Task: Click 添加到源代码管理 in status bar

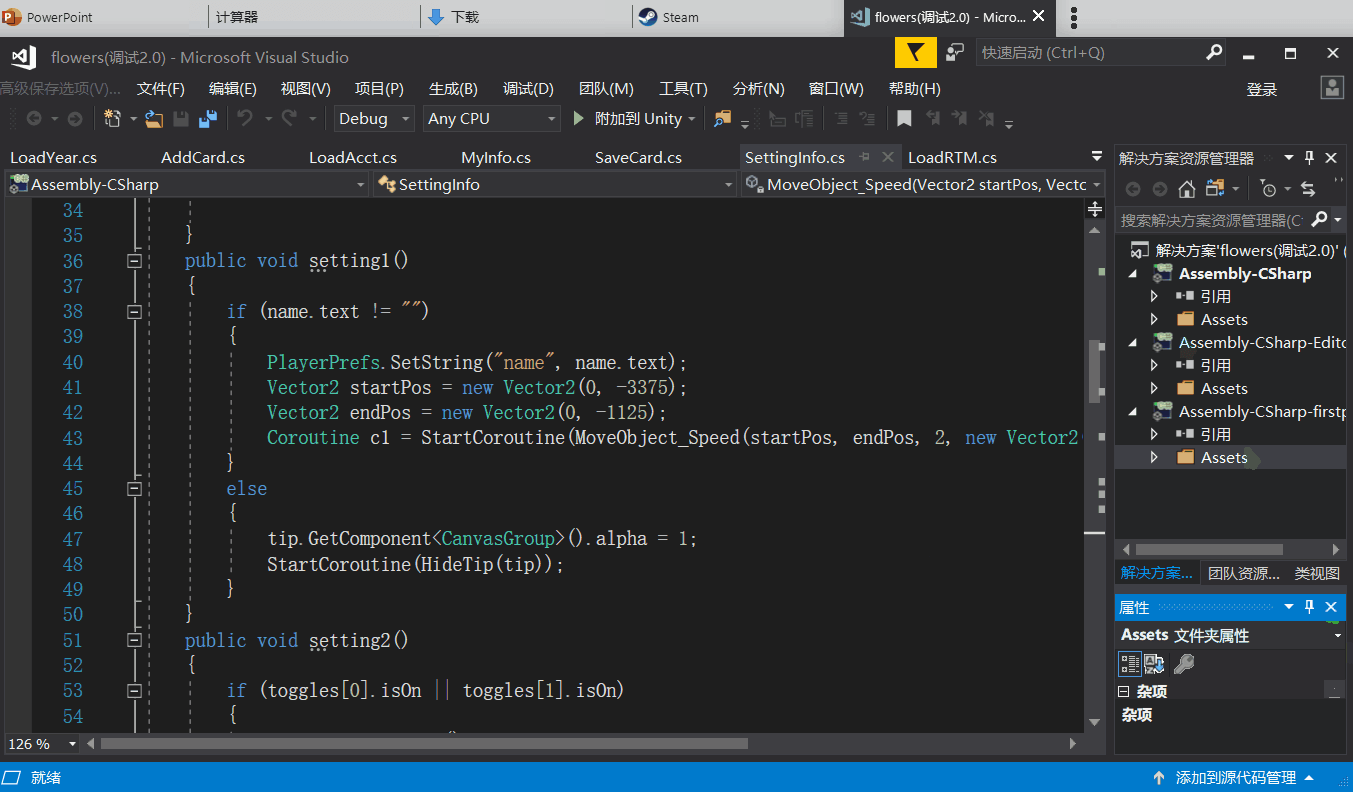Action: click(x=1235, y=778)
